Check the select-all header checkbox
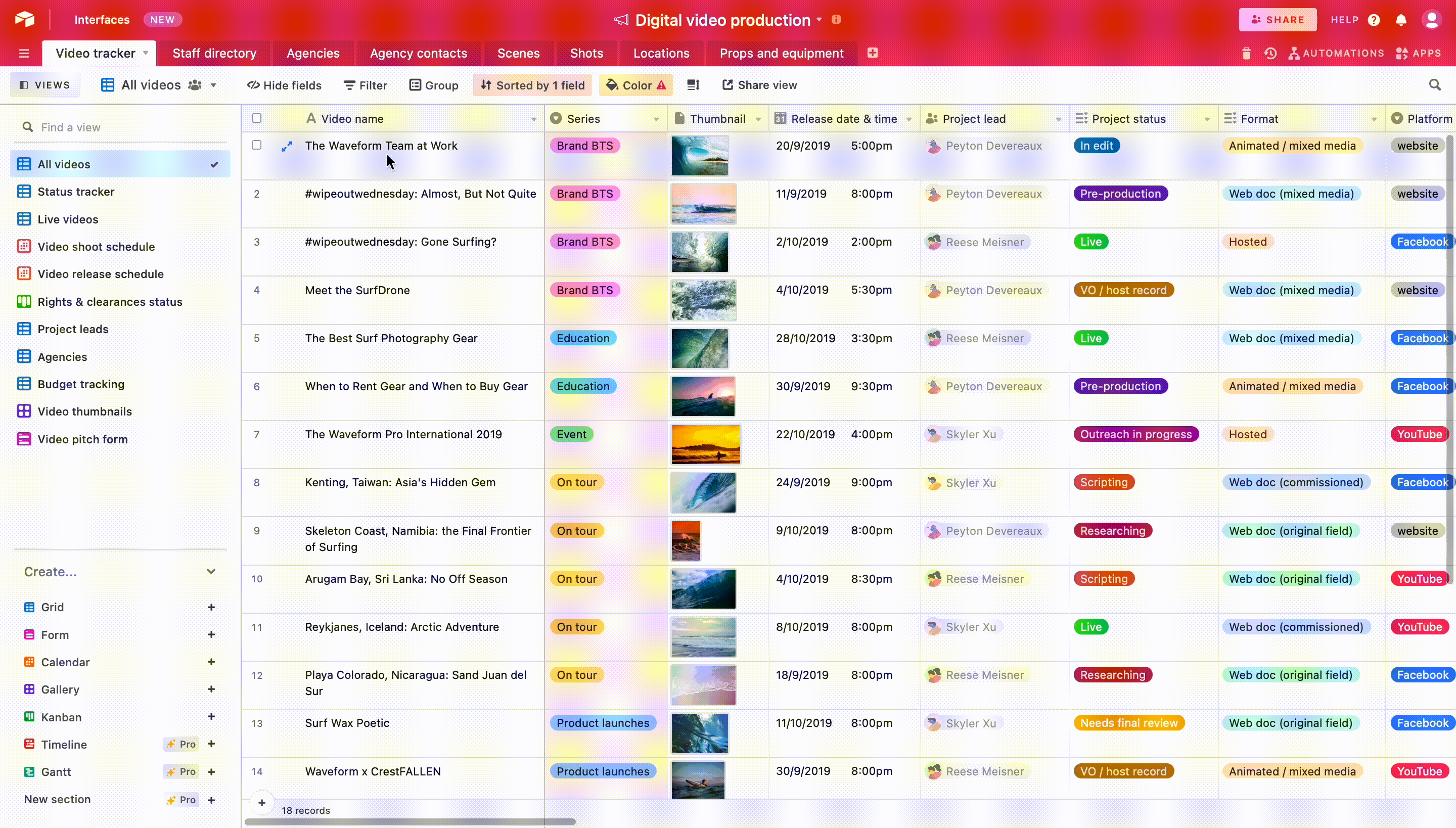 256,118
